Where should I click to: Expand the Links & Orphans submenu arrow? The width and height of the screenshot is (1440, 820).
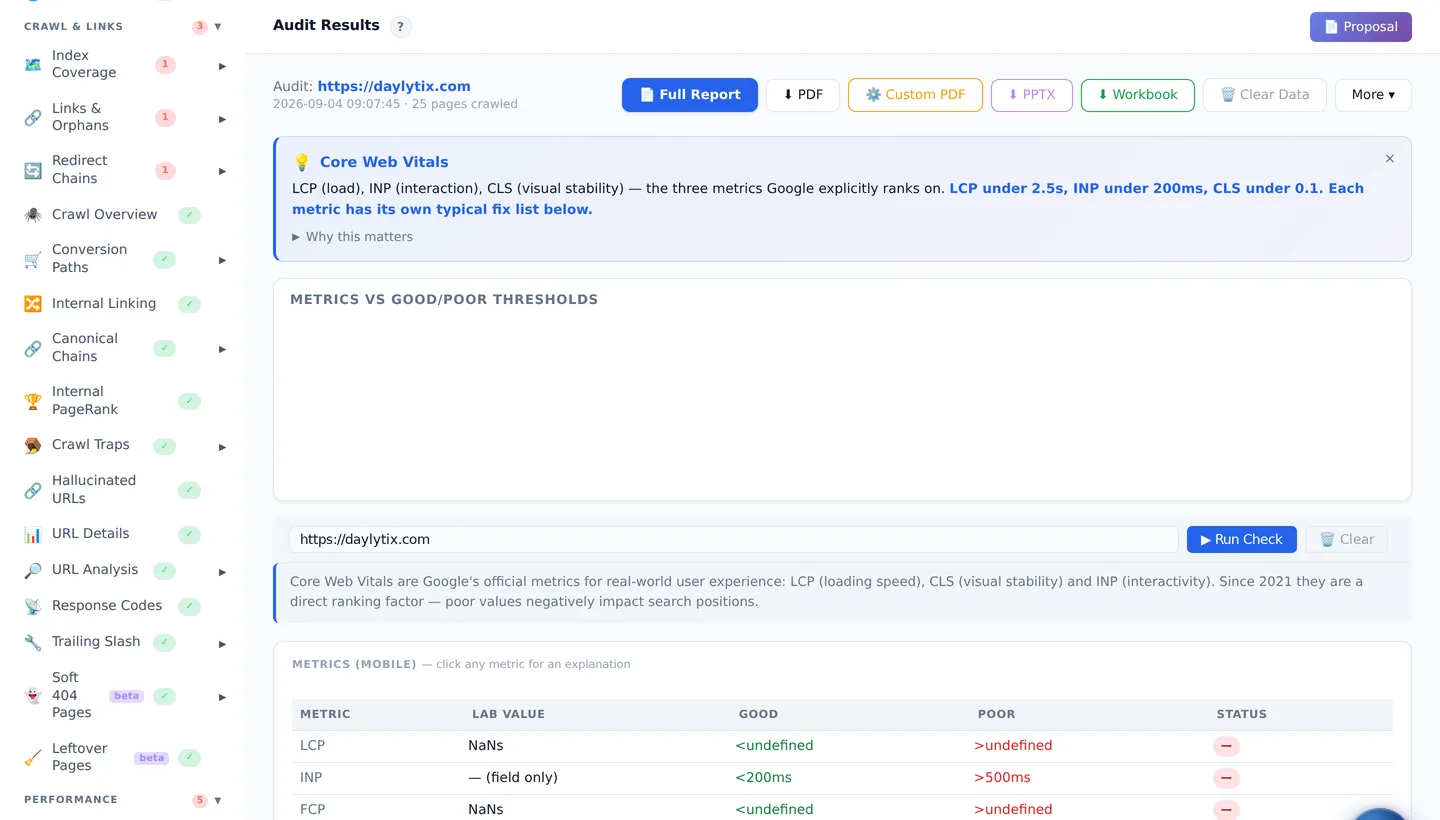point(222,119)
